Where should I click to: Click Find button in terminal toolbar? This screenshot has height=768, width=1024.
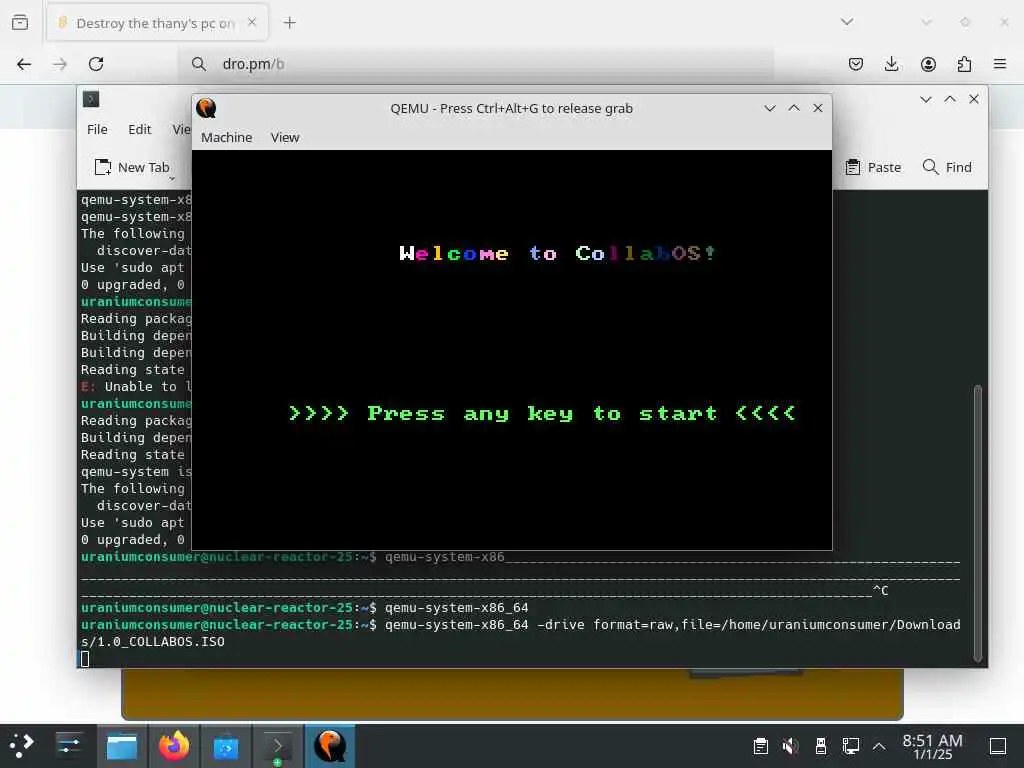coord(947,167)
